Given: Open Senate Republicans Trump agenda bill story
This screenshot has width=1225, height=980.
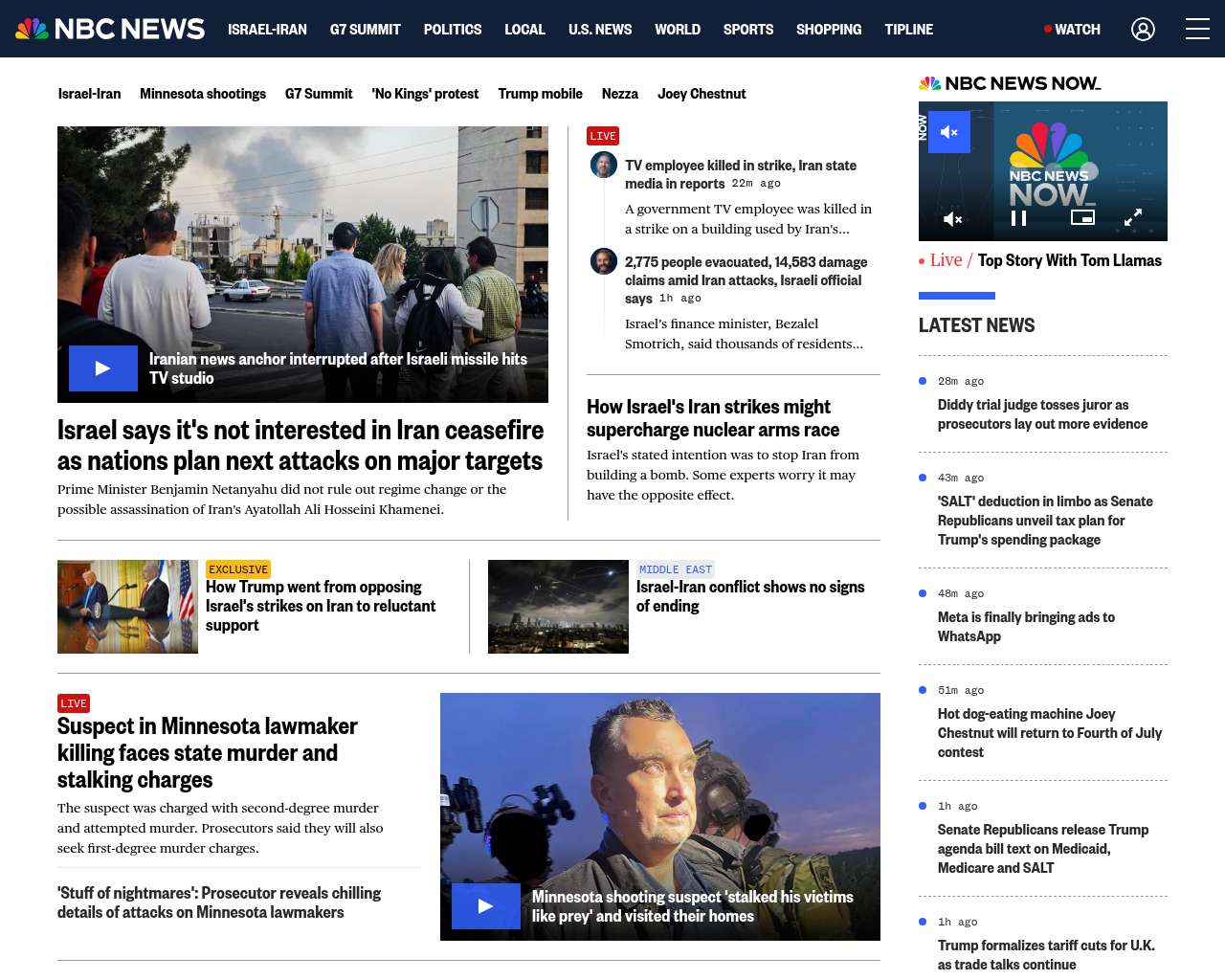Looking at the screenshot, I should [1043, 849].
